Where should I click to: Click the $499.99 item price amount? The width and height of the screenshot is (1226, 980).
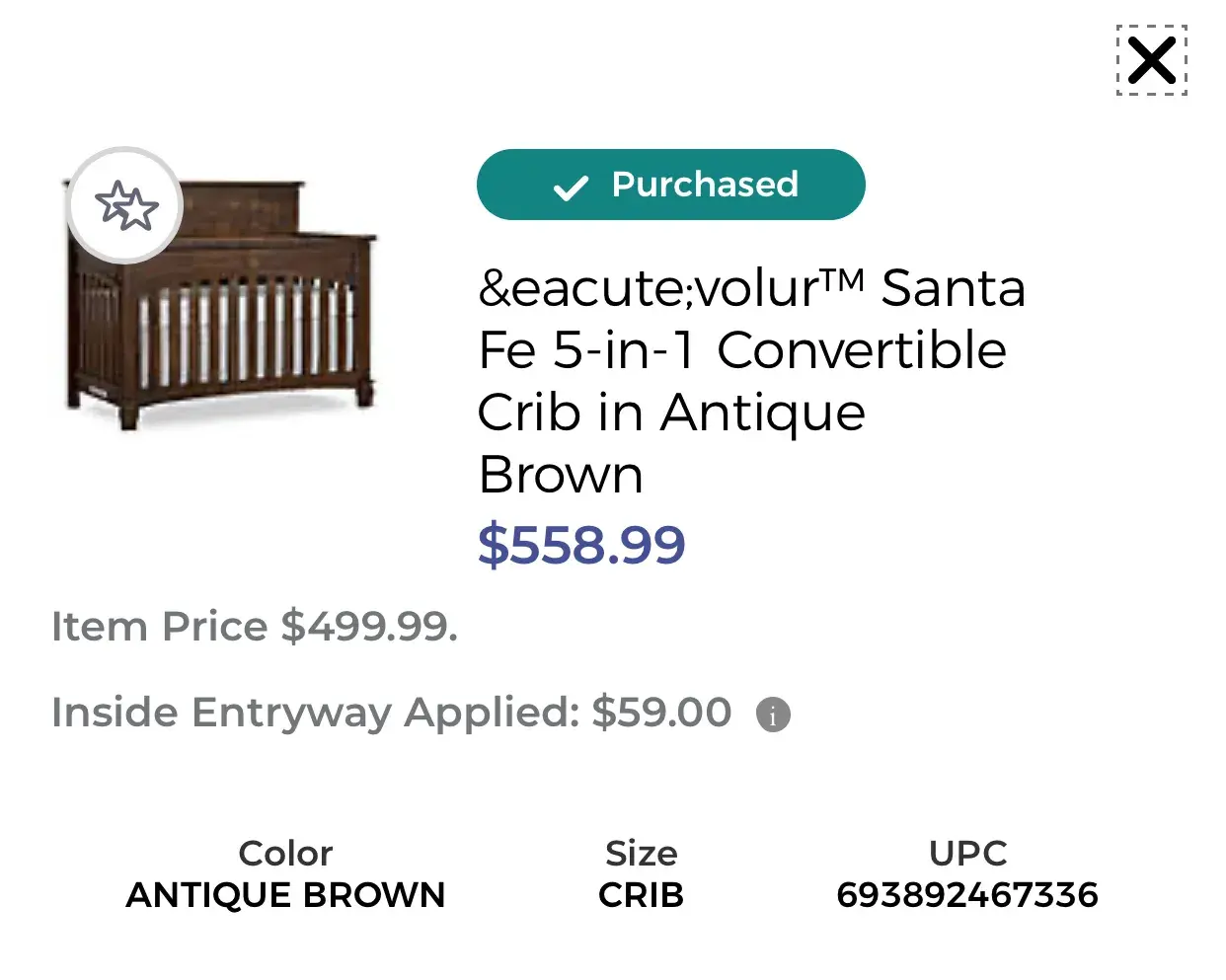369,627
